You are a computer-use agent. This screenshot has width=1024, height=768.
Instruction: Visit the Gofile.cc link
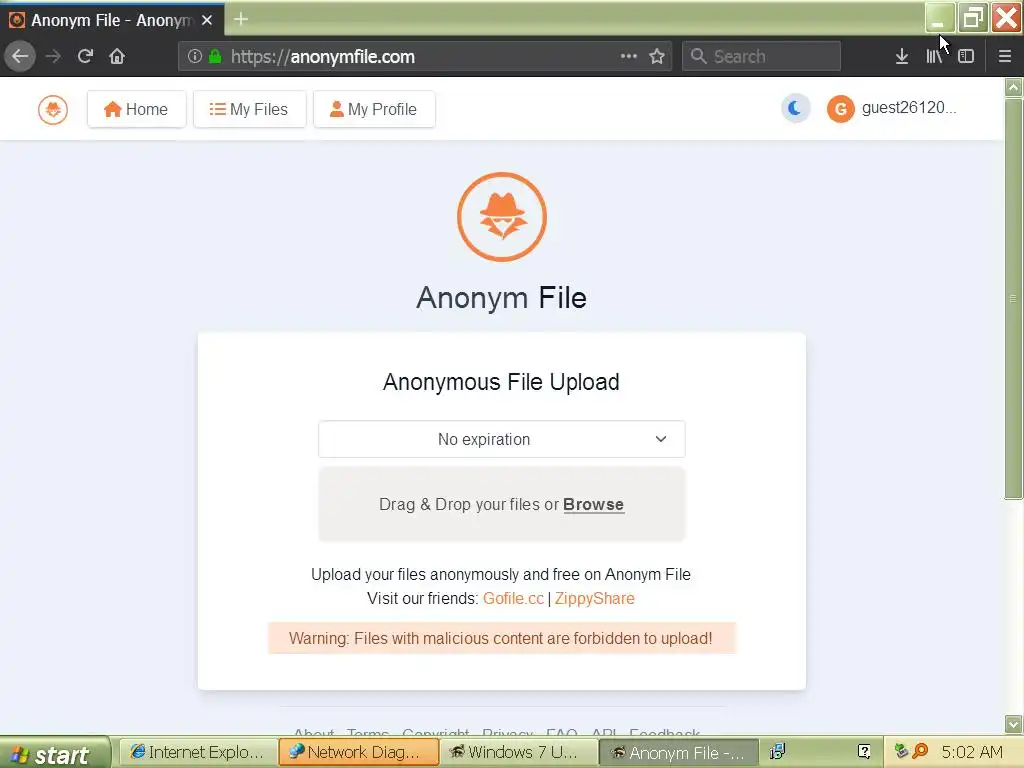point(513,598)
